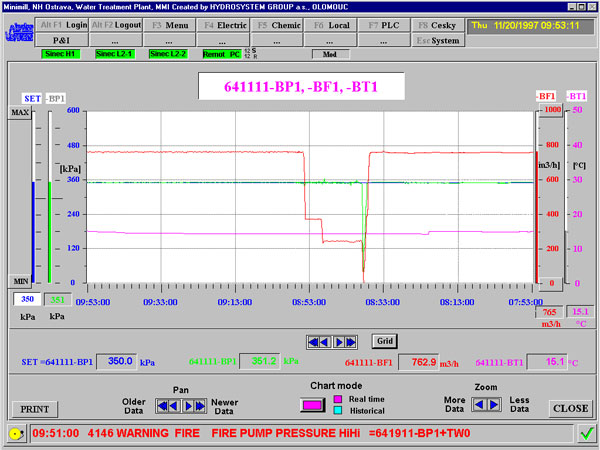Click the green checkmark acknowledge icon

click(x=585, y=434)
